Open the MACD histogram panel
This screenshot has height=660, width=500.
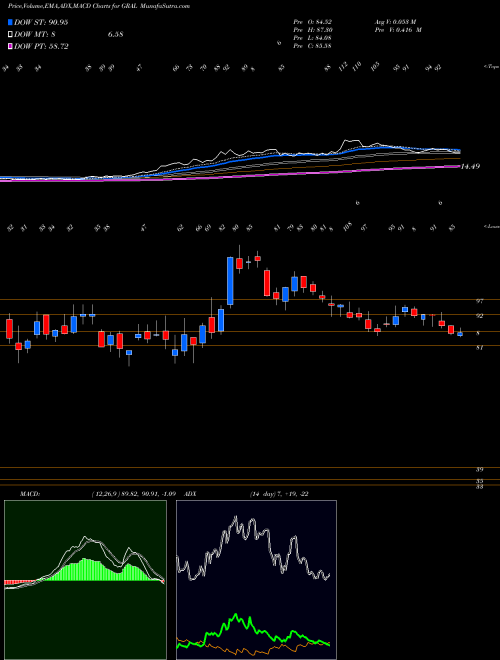(85, 580)
